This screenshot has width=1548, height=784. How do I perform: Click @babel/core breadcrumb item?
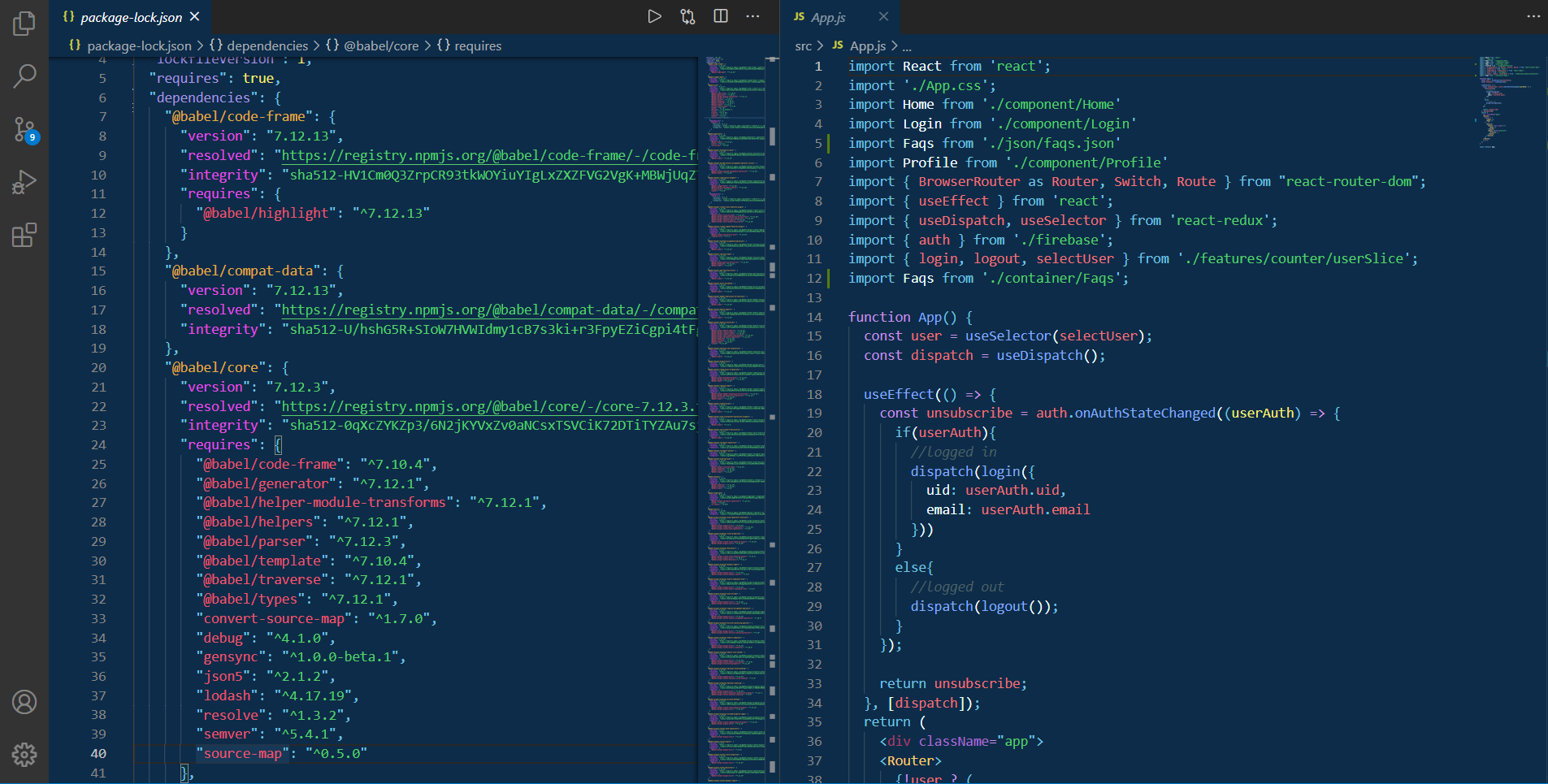[381, 45]
